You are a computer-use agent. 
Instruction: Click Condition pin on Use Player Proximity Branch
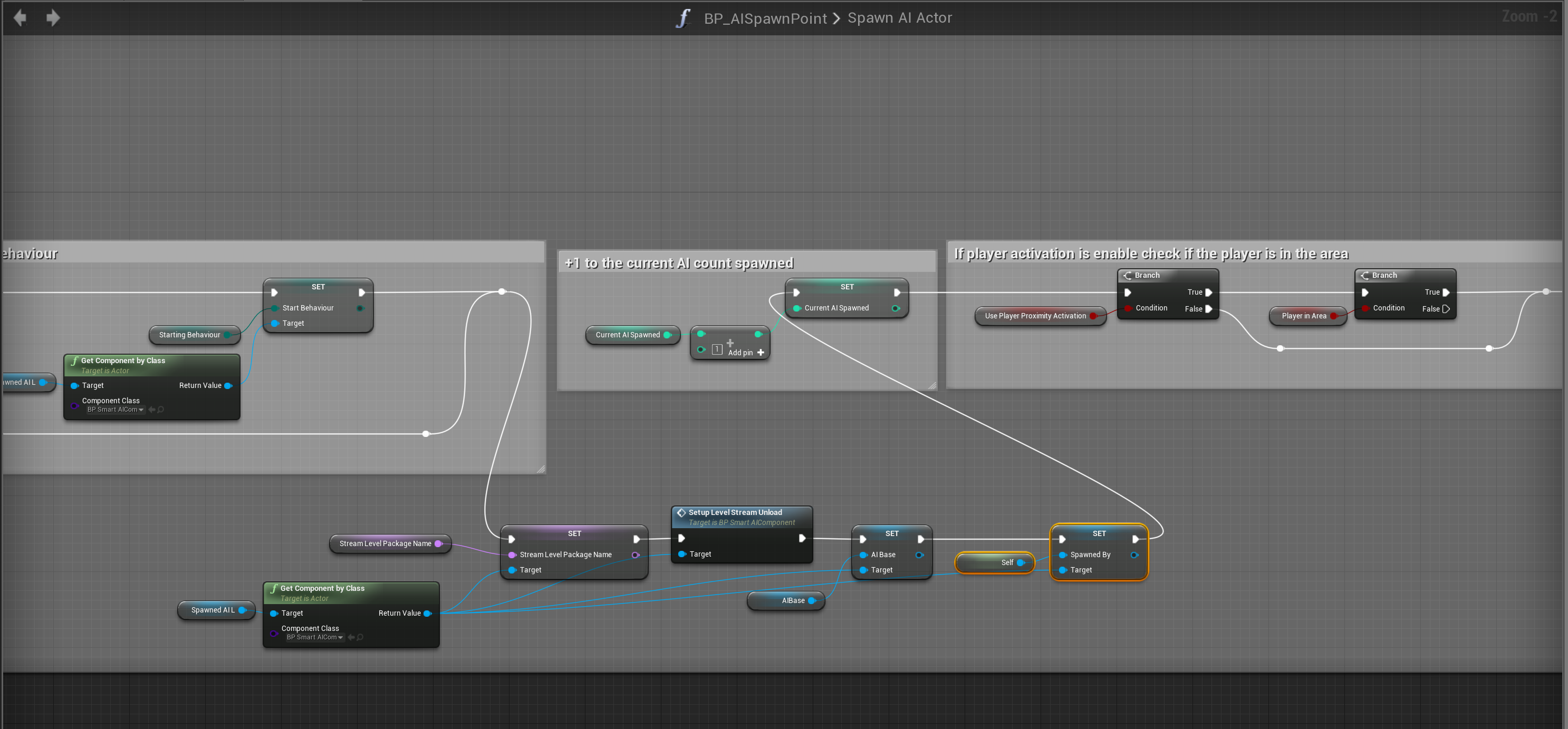(1128, 308)
